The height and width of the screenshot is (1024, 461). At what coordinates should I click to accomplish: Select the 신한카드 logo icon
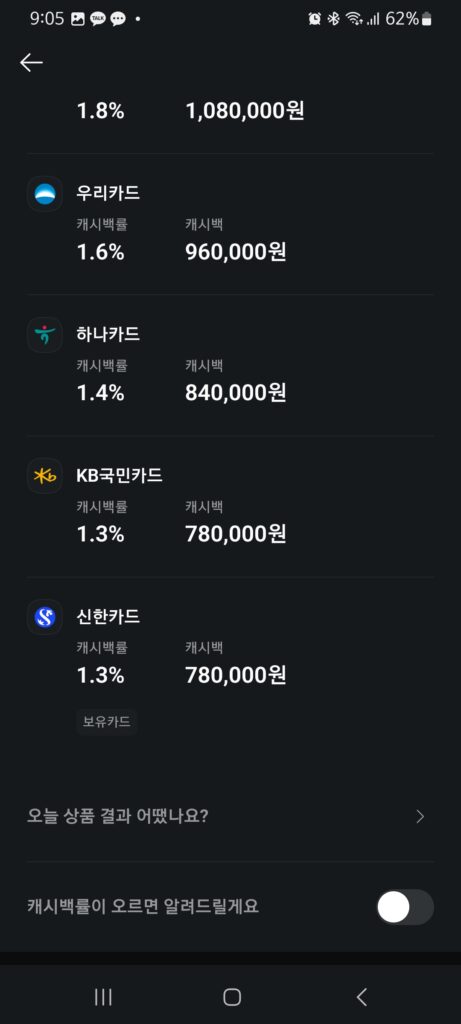(45, 617)
